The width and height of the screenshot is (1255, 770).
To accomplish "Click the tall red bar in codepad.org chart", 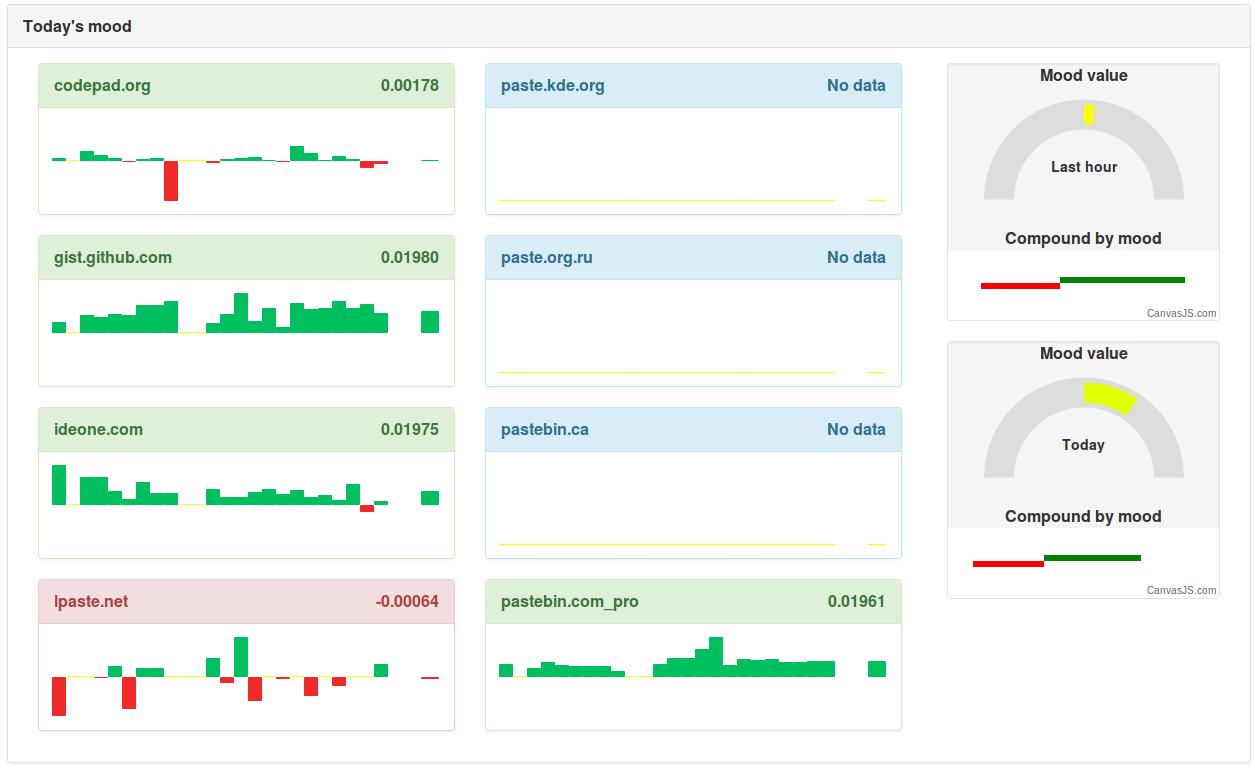I will click(x=170, y=180).
